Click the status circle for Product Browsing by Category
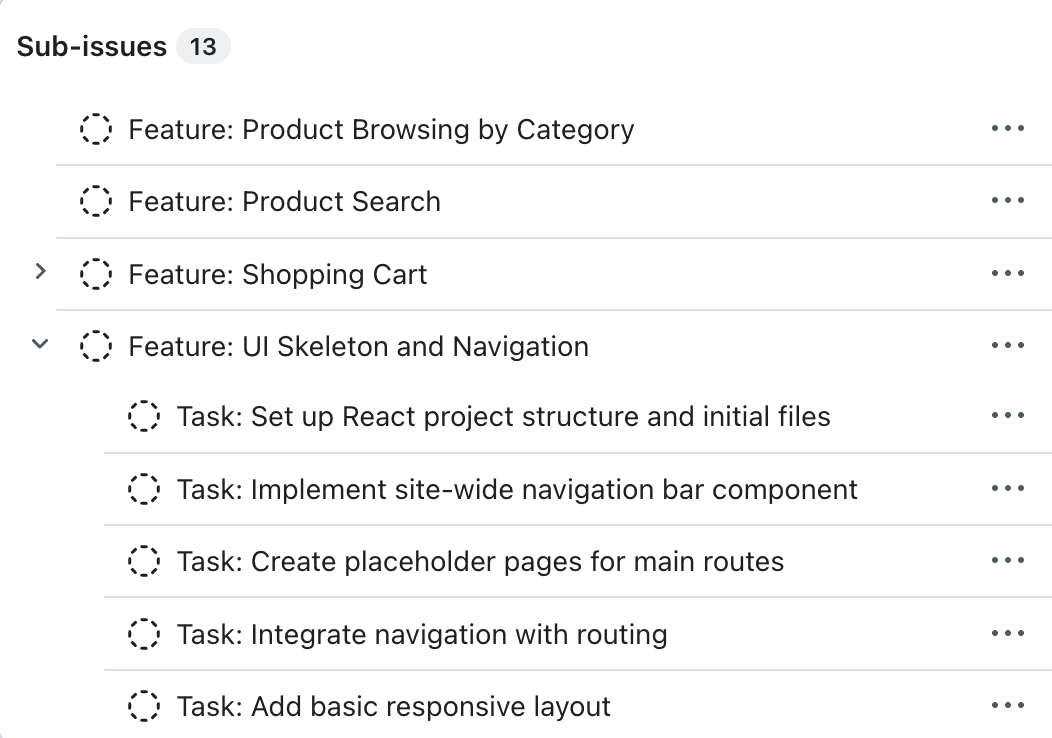 (96, 129)
